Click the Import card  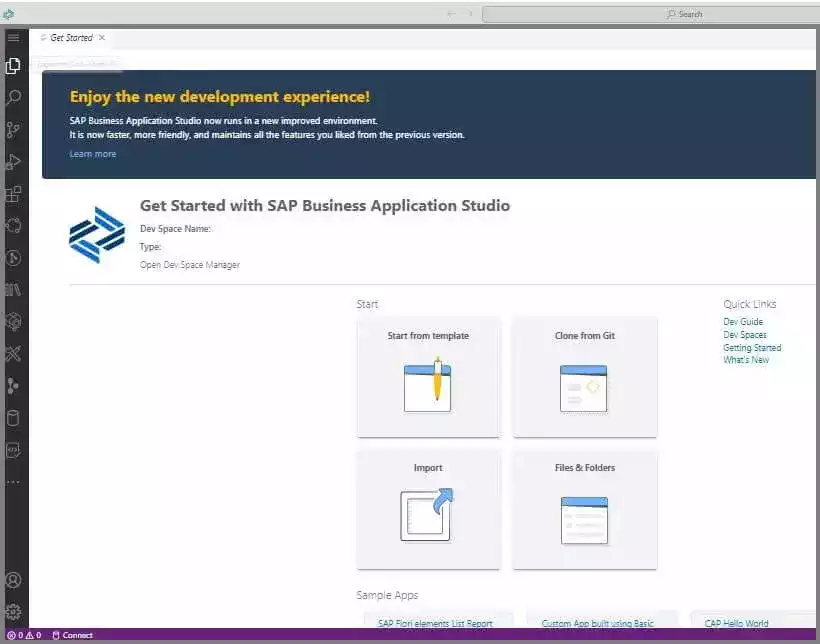(x=428, y=509)
